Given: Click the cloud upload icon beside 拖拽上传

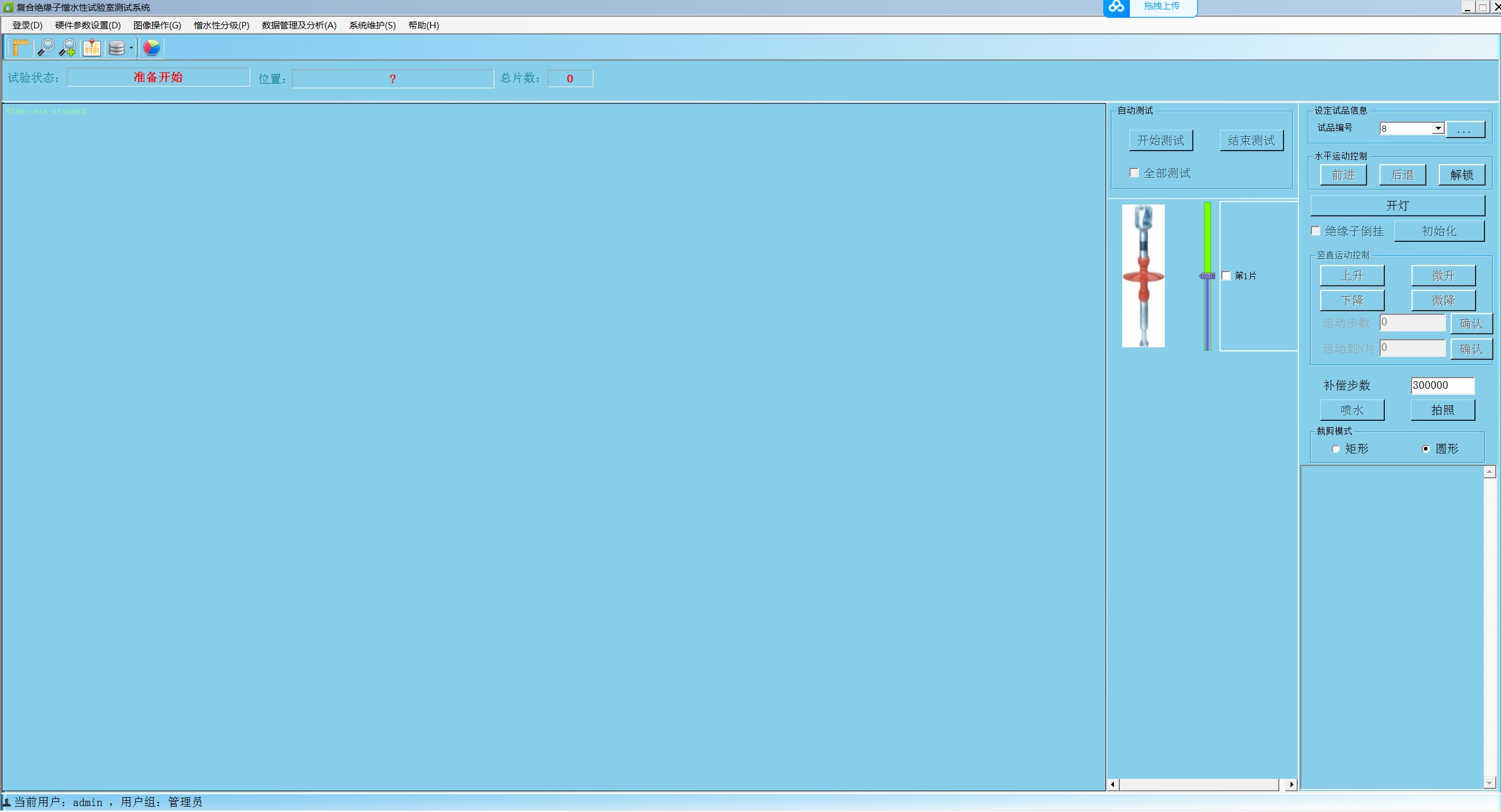Looking at the screenshot, I should point(1116,7).
